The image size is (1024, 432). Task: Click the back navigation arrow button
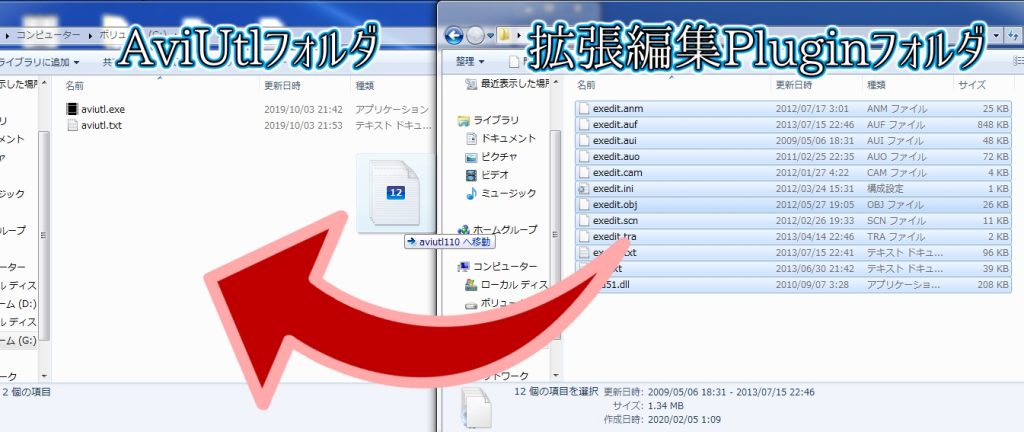tap(453, 36)
